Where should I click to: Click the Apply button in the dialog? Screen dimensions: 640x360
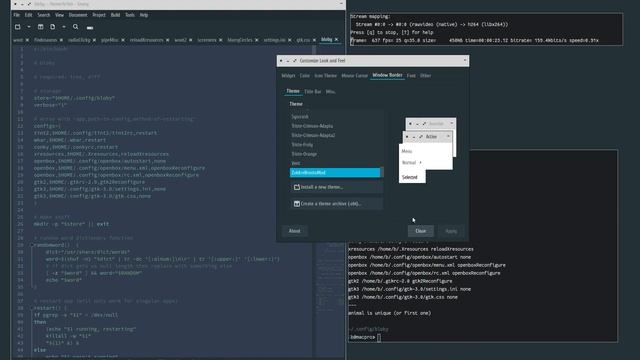click(451, 231)
